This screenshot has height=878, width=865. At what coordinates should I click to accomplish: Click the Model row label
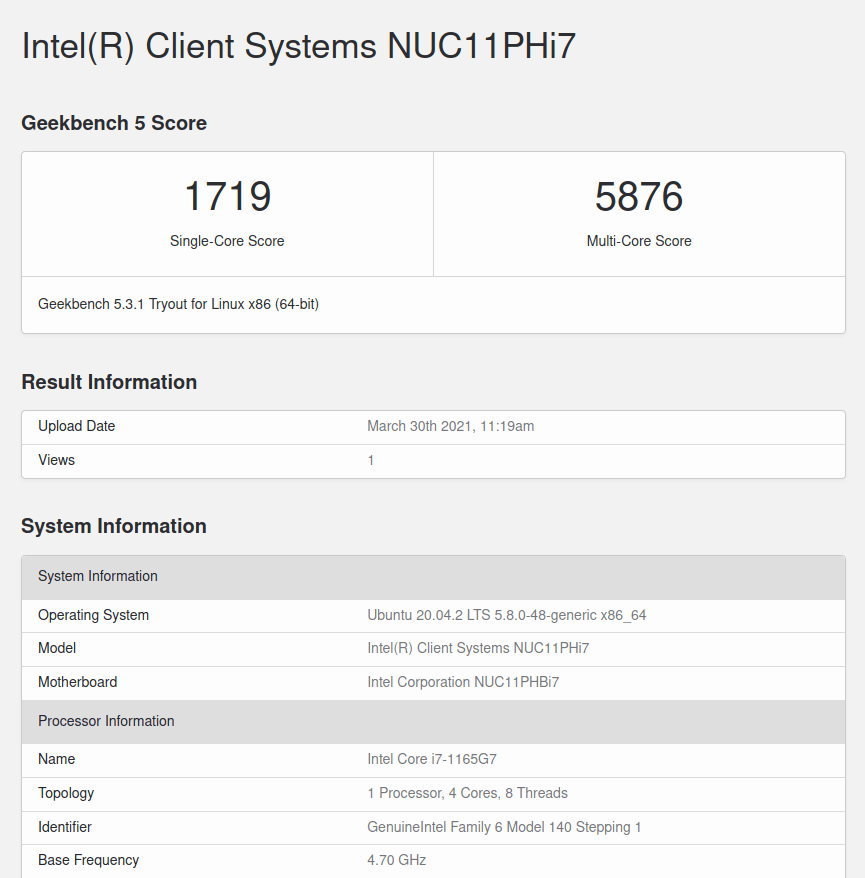point(57,648)
